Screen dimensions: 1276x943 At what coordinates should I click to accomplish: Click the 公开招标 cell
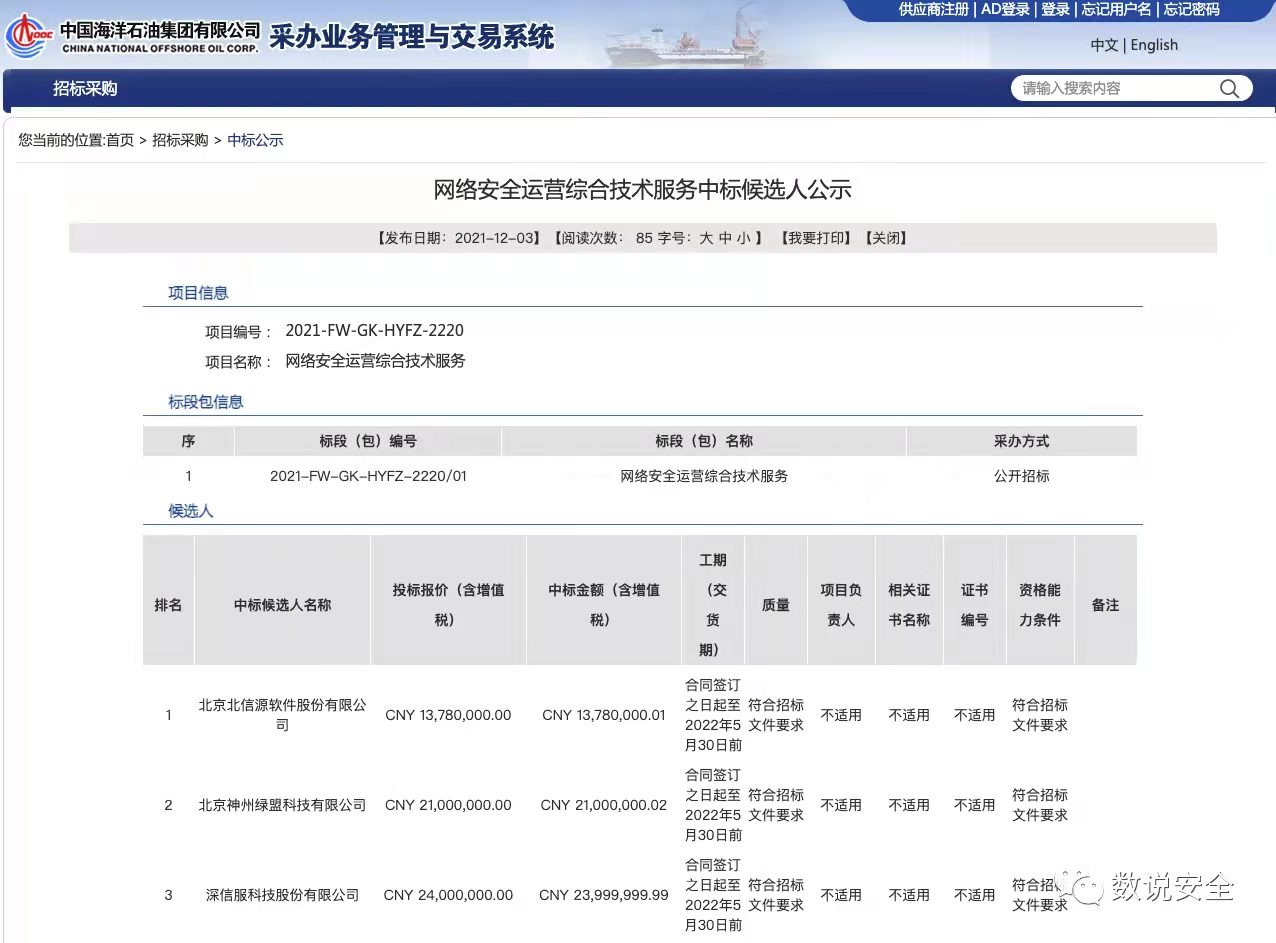point(1022,476)
